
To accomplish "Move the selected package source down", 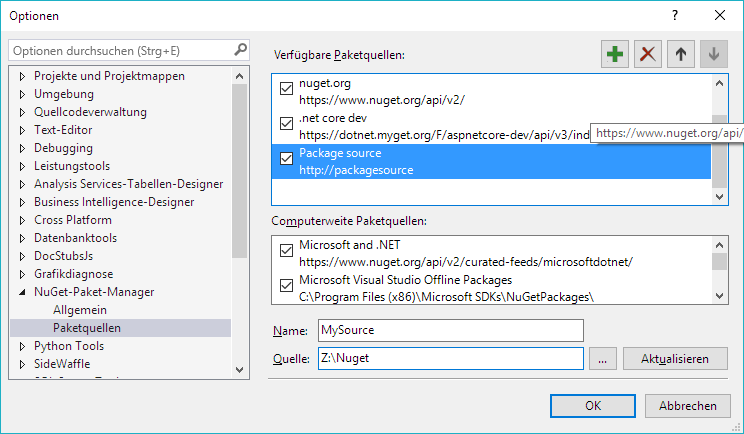I will tap(714, 54).
